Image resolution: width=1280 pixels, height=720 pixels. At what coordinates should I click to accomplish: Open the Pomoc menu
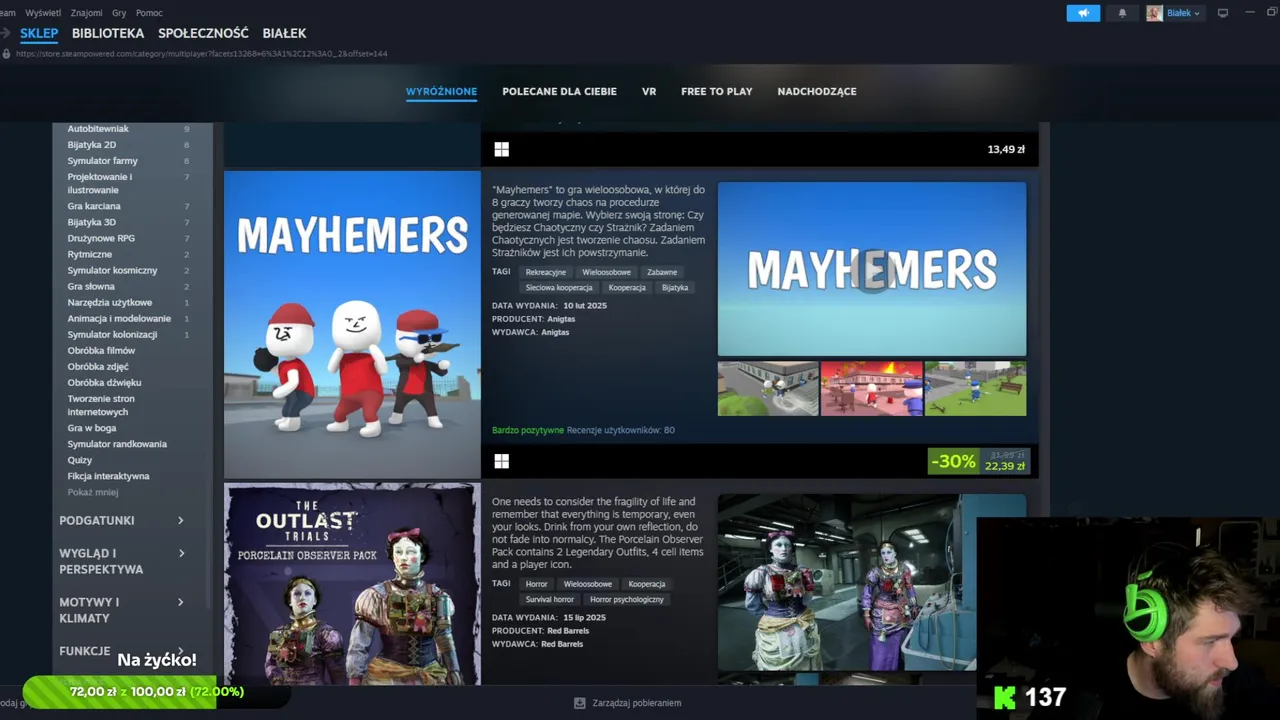pyautogui.click(x=149, y=13)
